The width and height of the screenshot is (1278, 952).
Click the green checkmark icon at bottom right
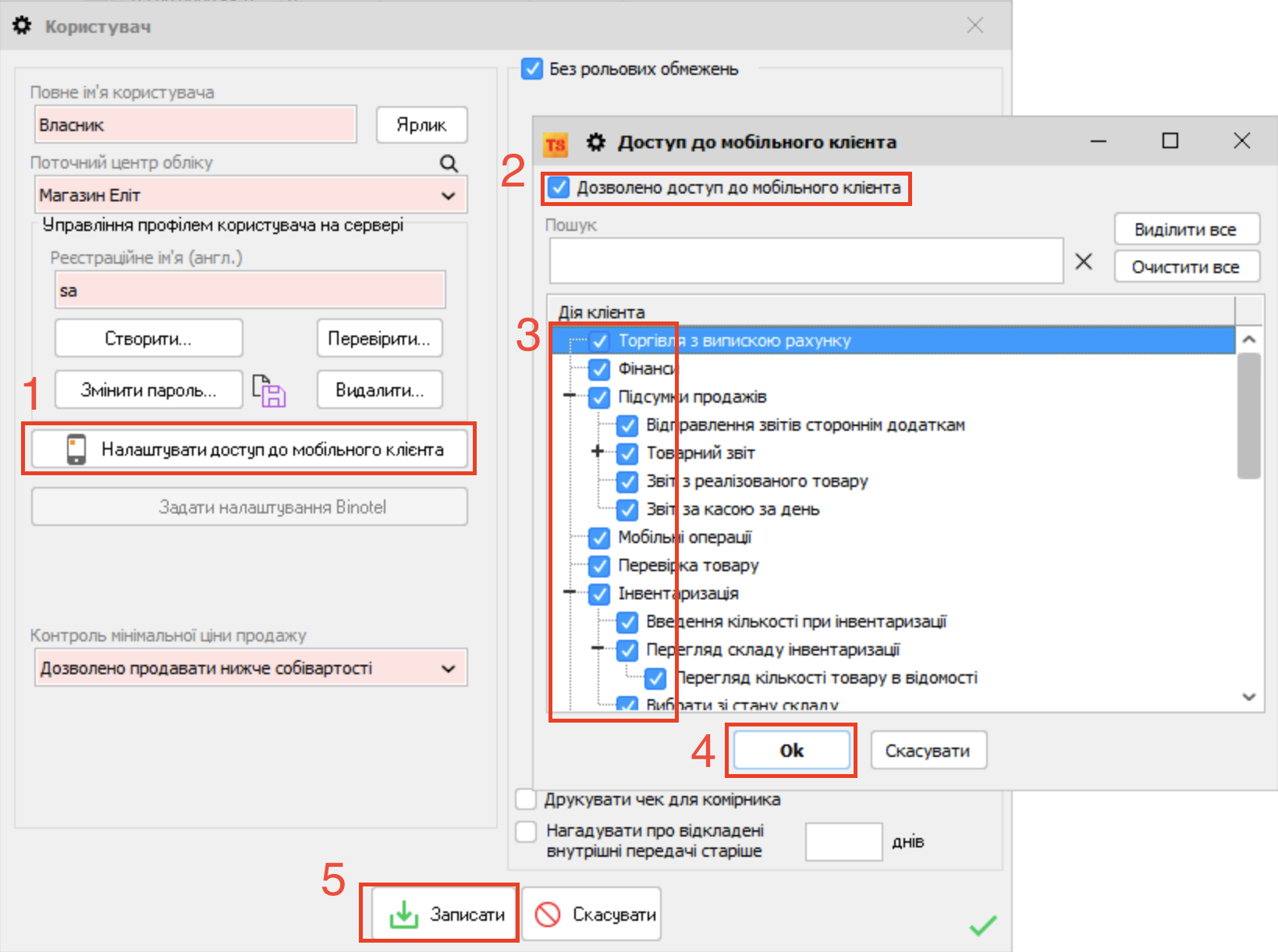point(982,925)
